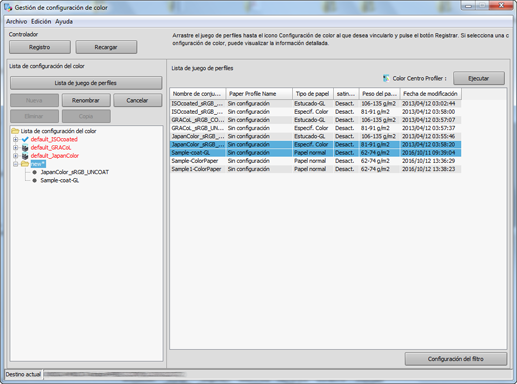517x384 pixels.
Task: Select the GRACoL_sRGB_CO... profile row
Action: coord(316,120)
